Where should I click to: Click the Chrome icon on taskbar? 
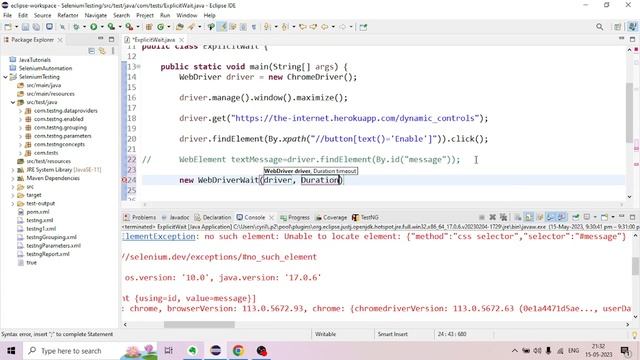tap(238, 351)
